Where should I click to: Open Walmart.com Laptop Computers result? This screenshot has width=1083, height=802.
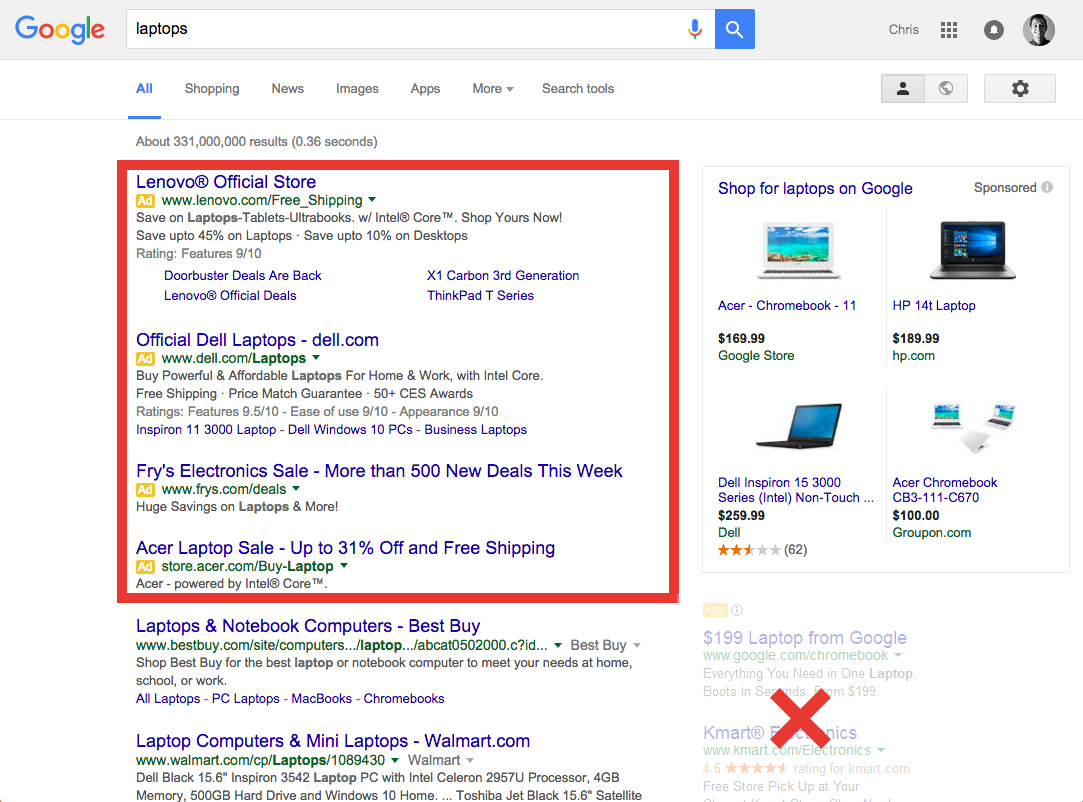pyautogui.click(x=333, y=741)
